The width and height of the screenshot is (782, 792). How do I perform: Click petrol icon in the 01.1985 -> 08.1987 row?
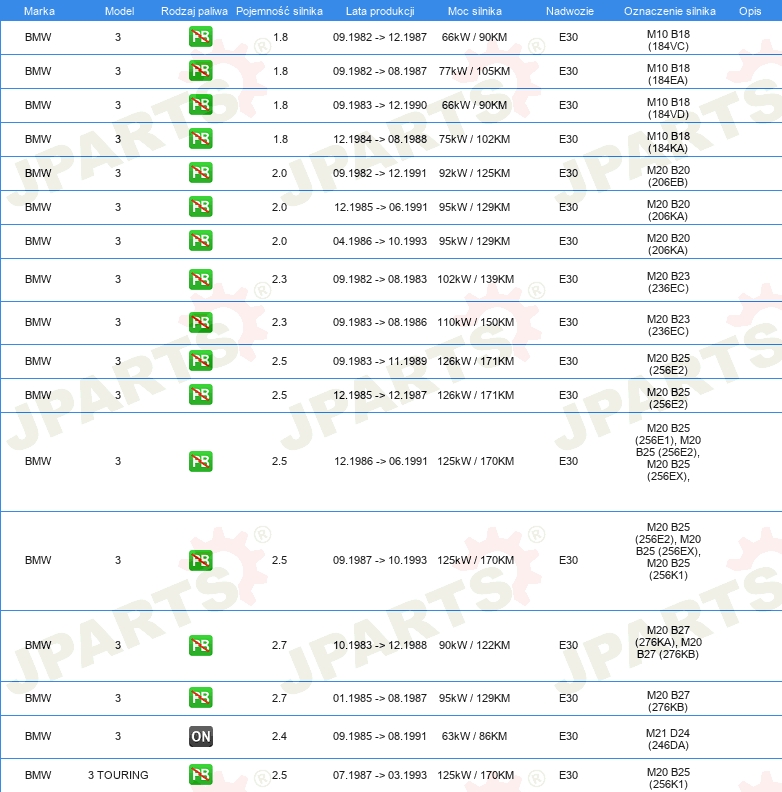click(201, 698)
